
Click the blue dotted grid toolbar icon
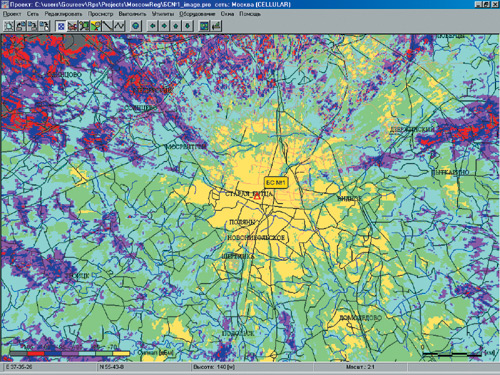(61, 26)
